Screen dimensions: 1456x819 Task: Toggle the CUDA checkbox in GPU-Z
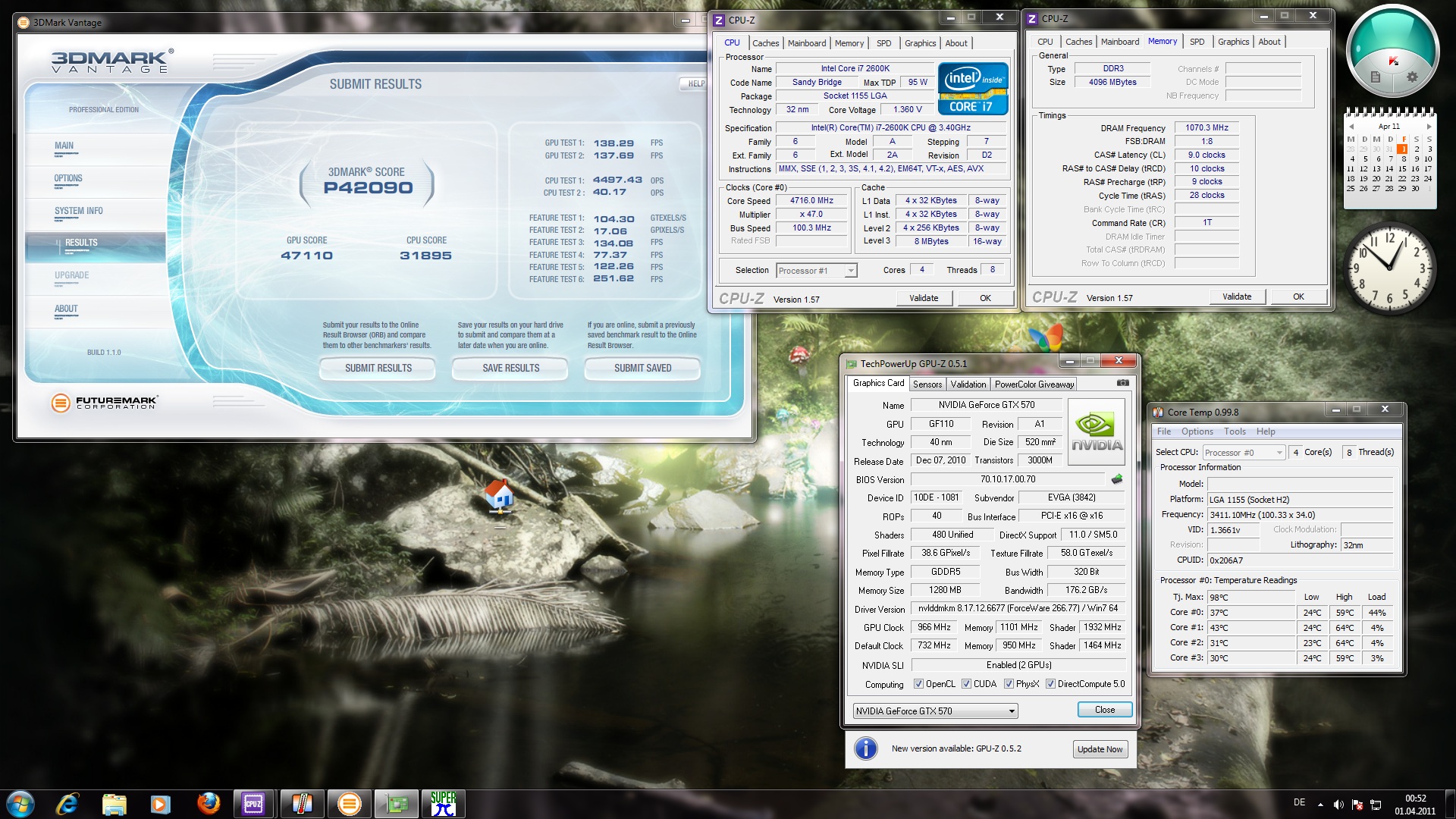pyautogui.click(x=966, y=683)
